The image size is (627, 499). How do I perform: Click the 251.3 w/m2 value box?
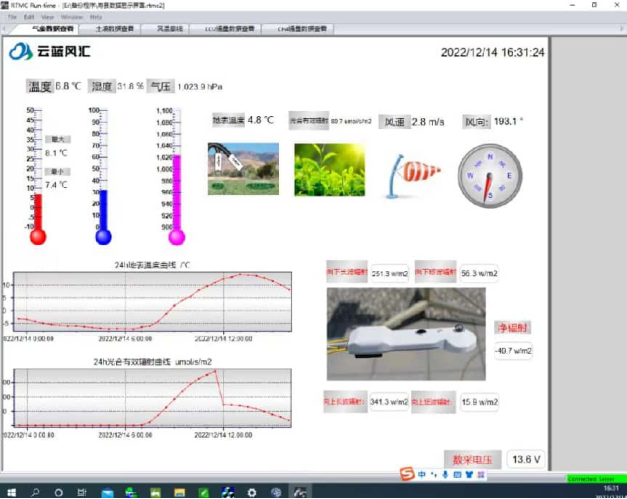[x=389, y=273]
